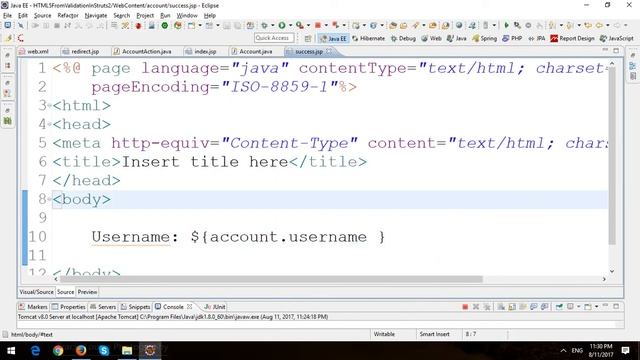Expand the Debug gear dropdown arrow
Viewport: 640px width, 360px height.
tap(272, 25)
